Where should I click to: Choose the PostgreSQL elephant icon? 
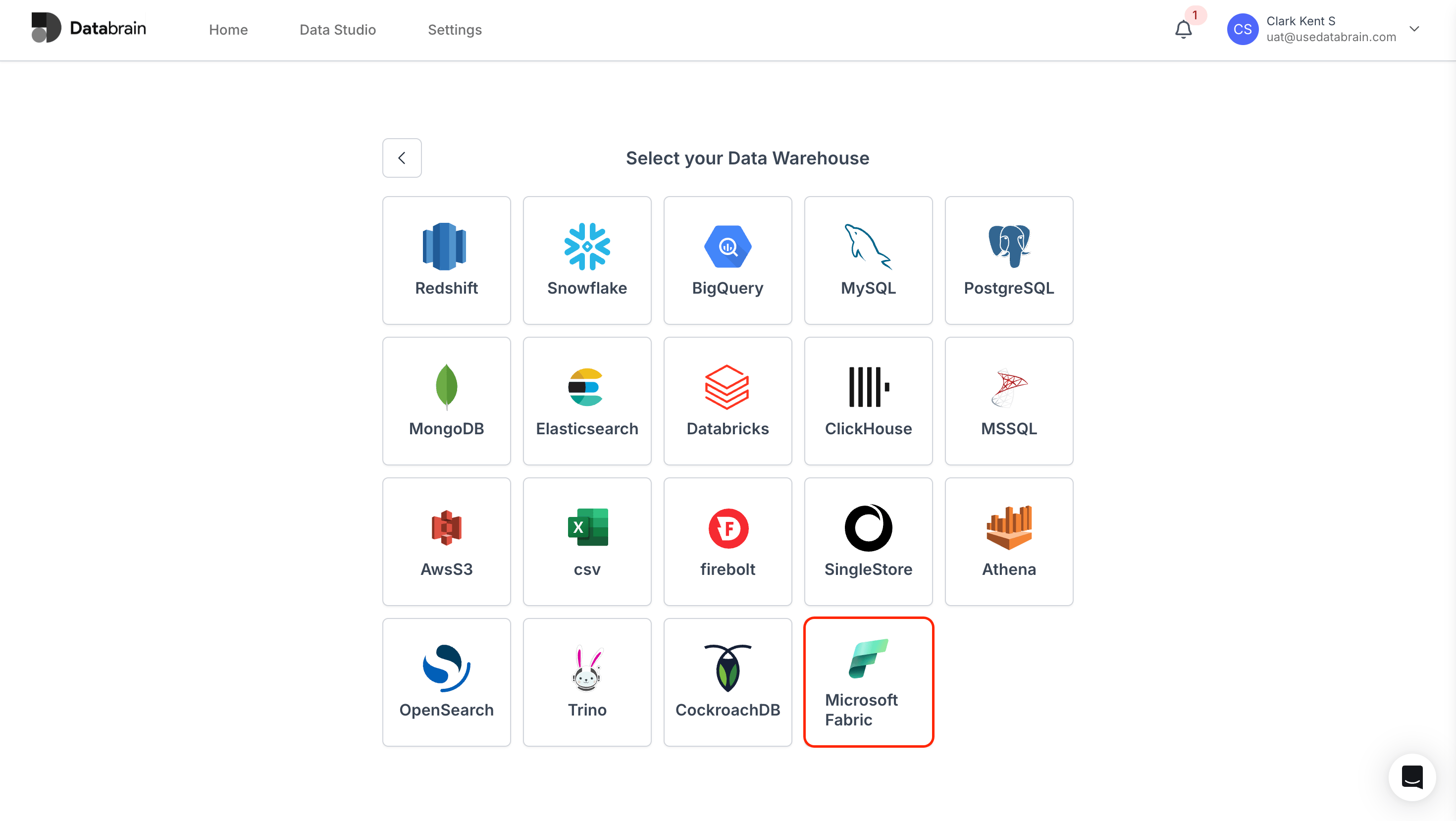pos(1009,247)
